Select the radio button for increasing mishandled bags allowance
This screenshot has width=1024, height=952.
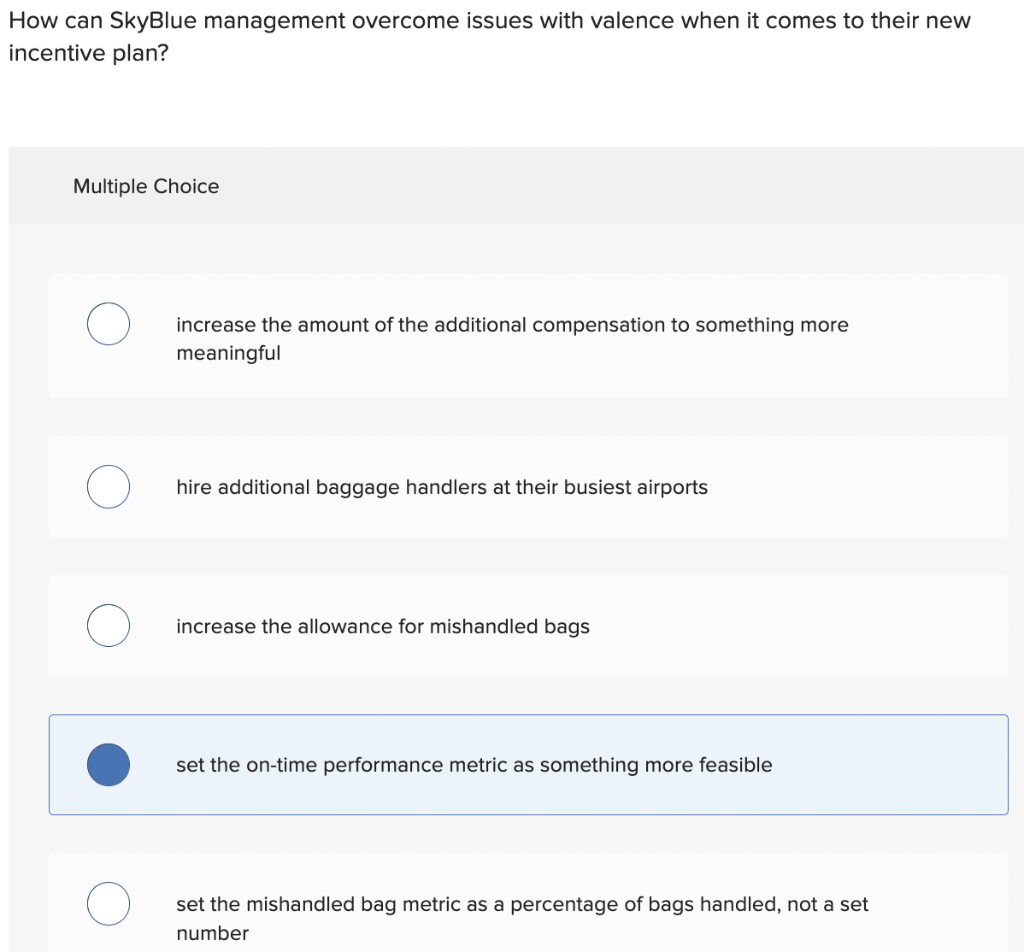point(108,625)
